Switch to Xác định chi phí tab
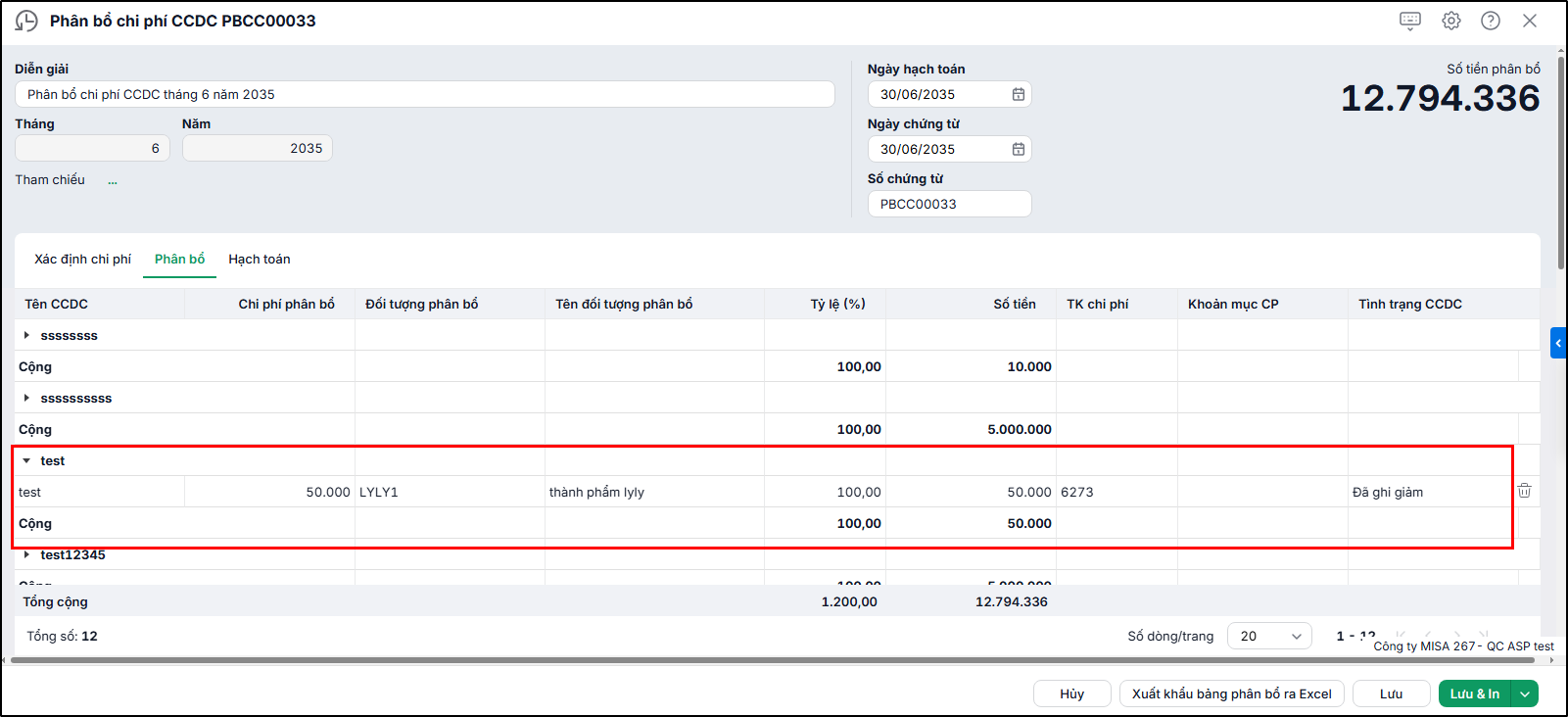Image resolution: width=1568 pixels, height=717 pixels. (x=82, y=259)
